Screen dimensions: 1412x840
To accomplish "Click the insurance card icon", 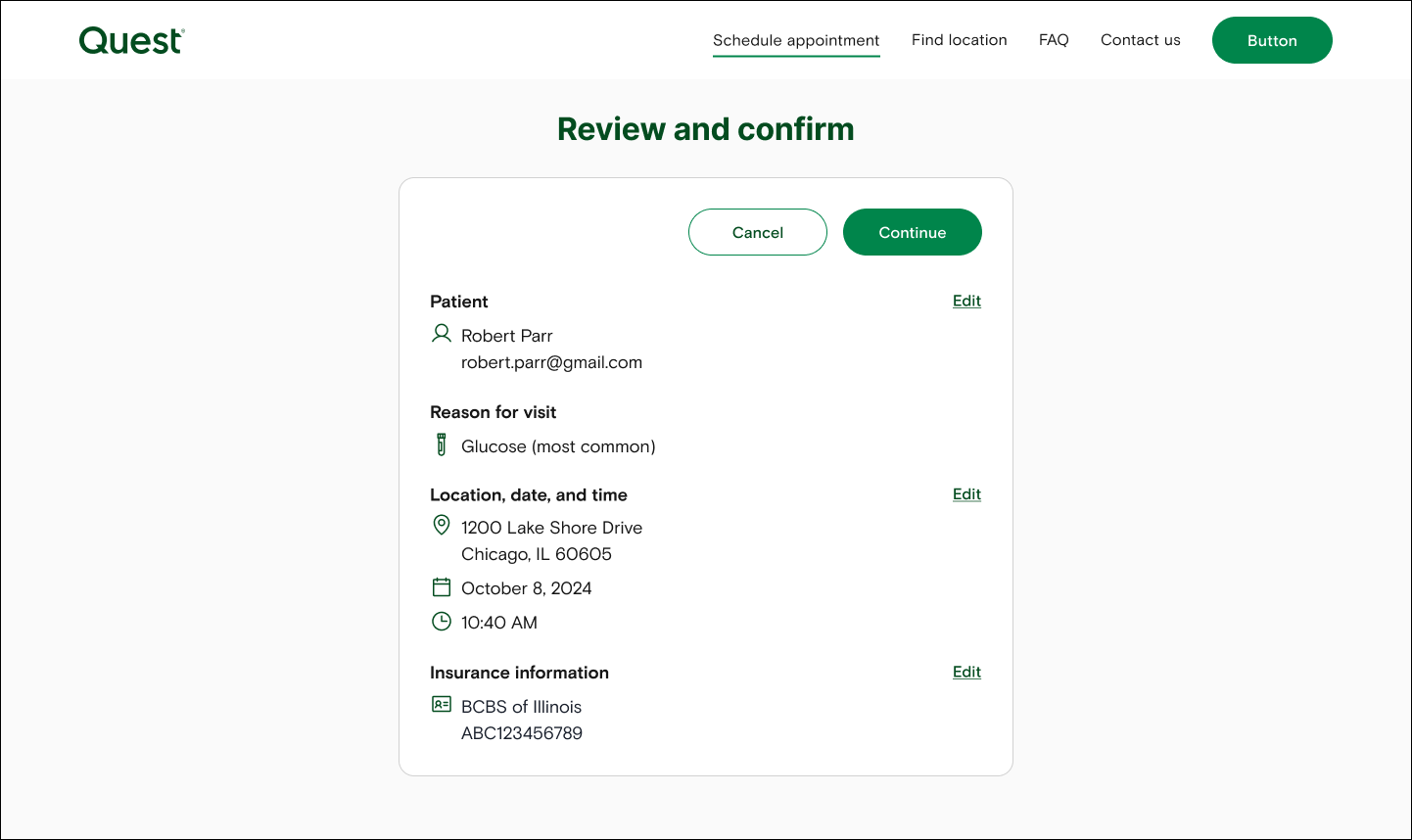I will [442, 704].
